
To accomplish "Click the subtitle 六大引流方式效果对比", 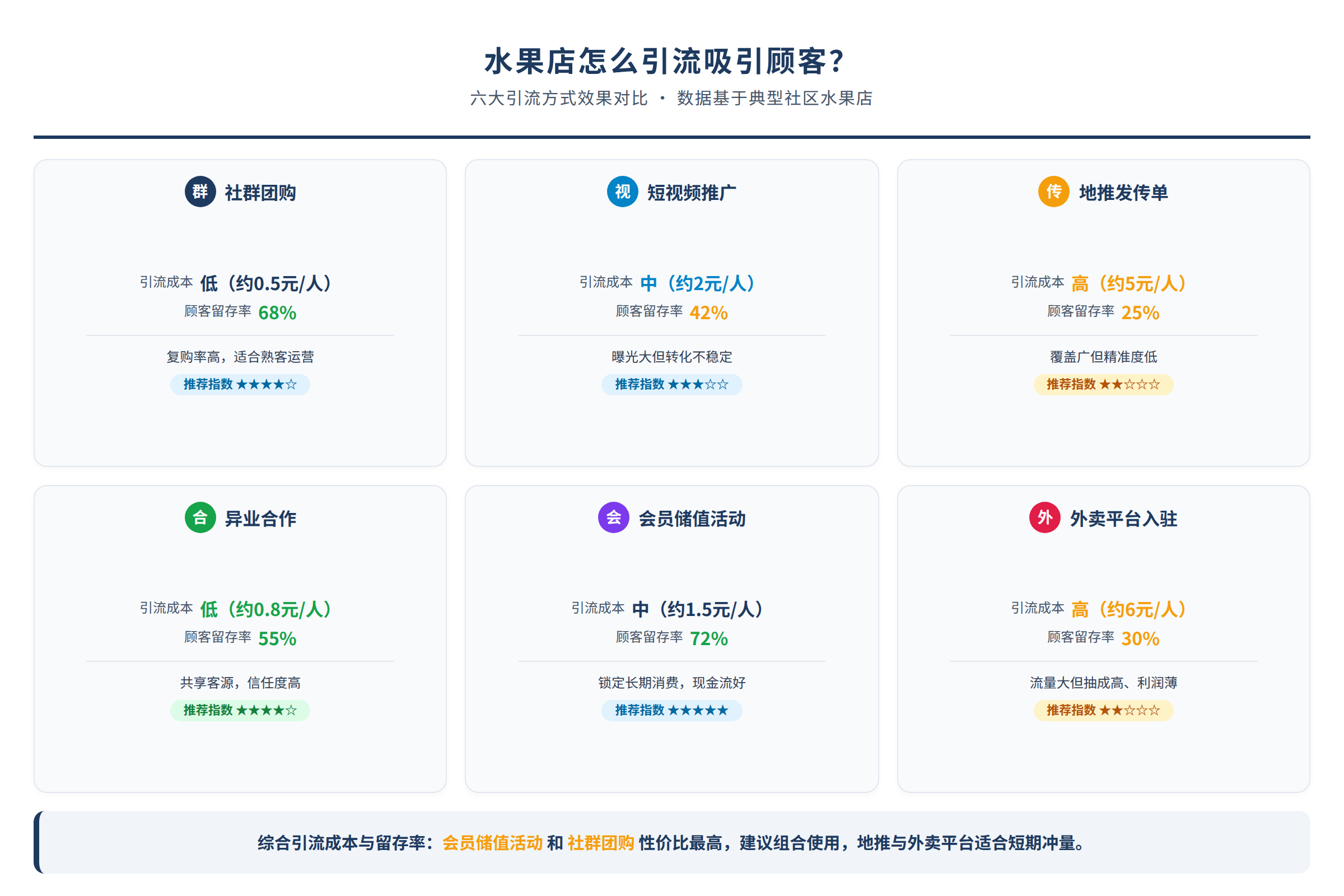I will point(558,99).
